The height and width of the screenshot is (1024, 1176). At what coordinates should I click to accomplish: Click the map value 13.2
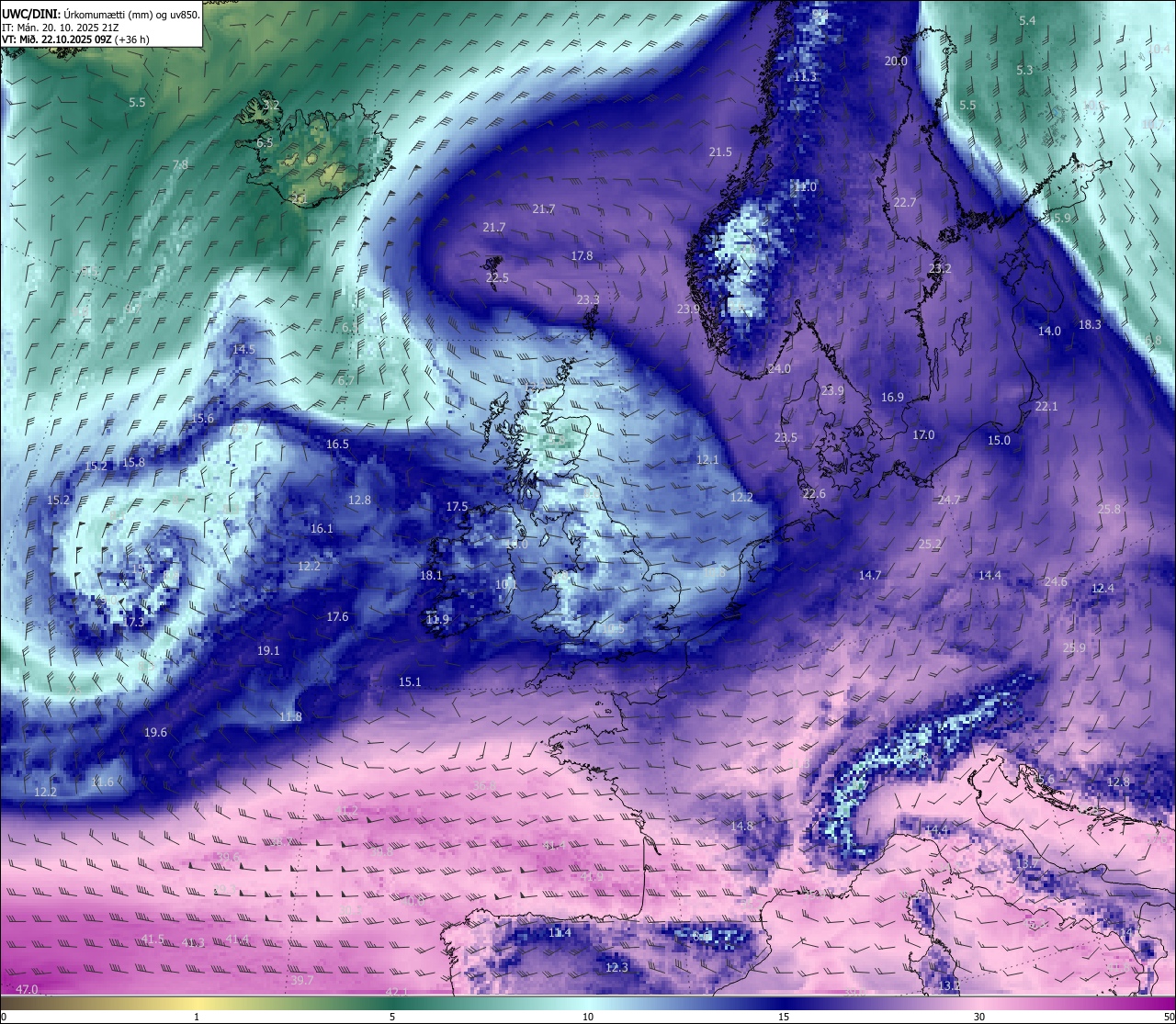[x=949, y=986]
